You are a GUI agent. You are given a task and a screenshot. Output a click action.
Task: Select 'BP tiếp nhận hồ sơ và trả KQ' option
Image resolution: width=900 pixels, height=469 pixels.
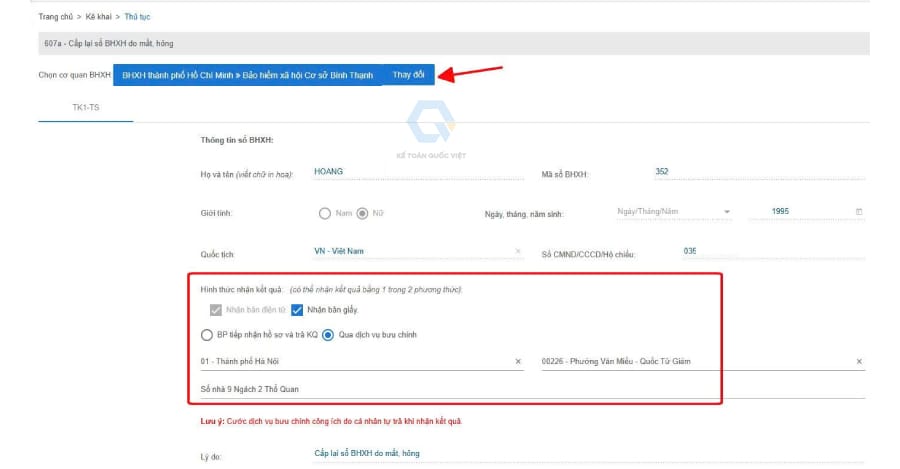pos(207,335)
